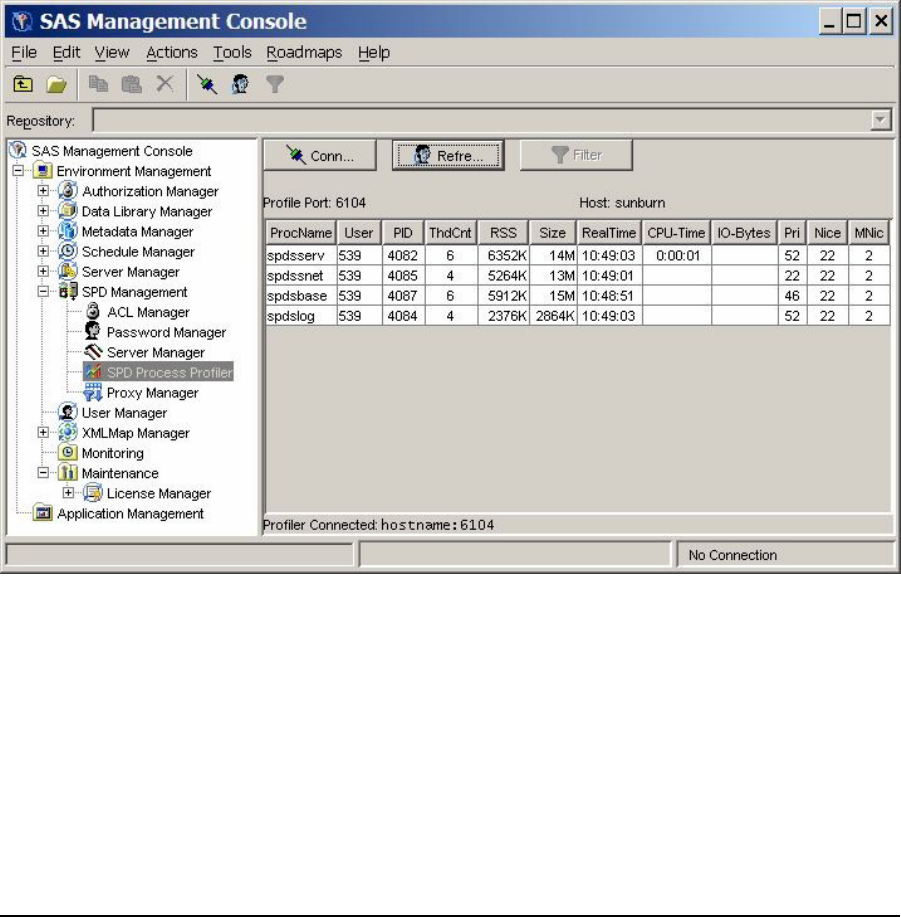Select the License Manager icon
Image resolution: width=901 pixels, height=917 pixels.
[x=93, y=493]
